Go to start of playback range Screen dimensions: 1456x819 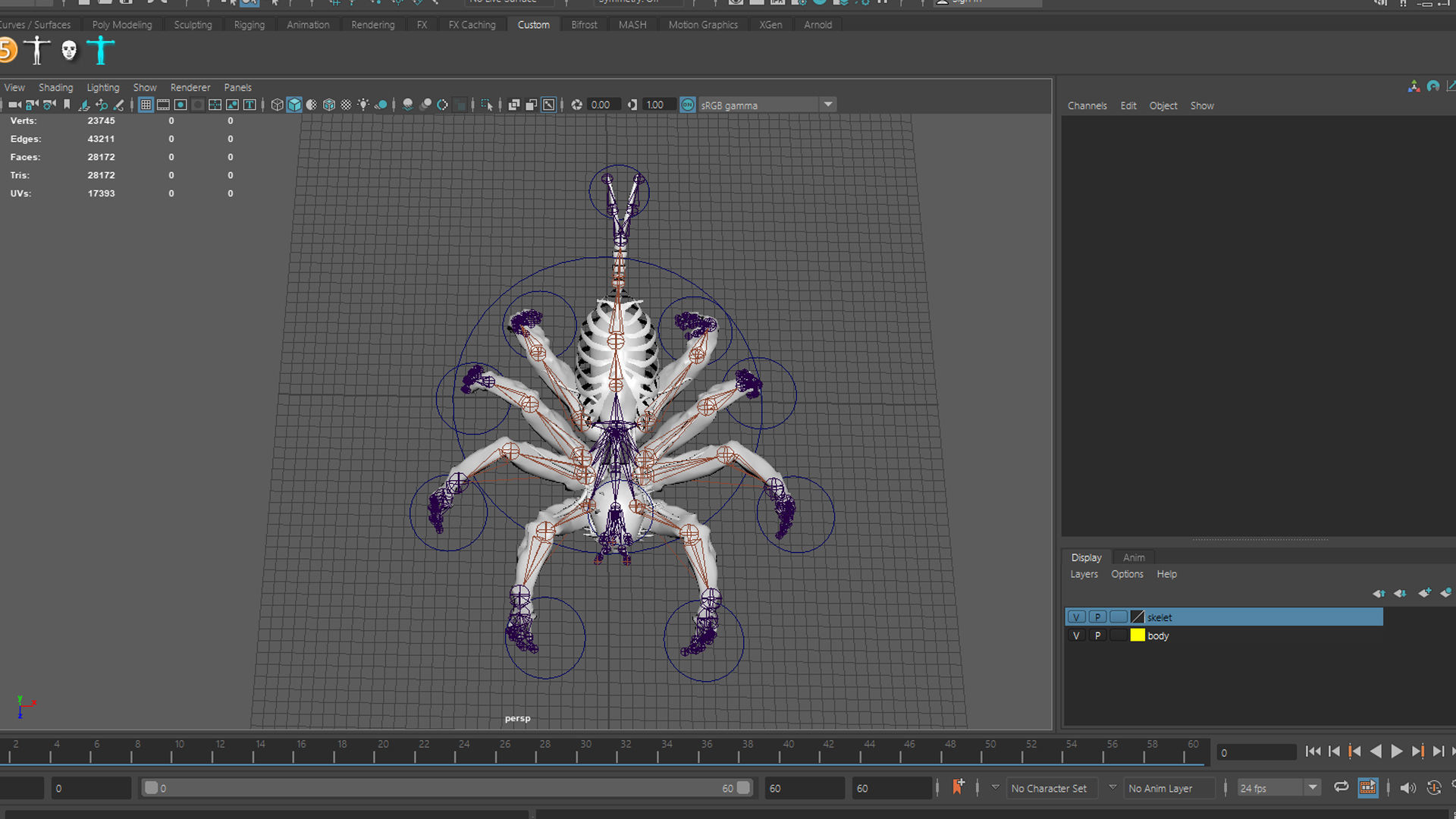(1313, 752)
